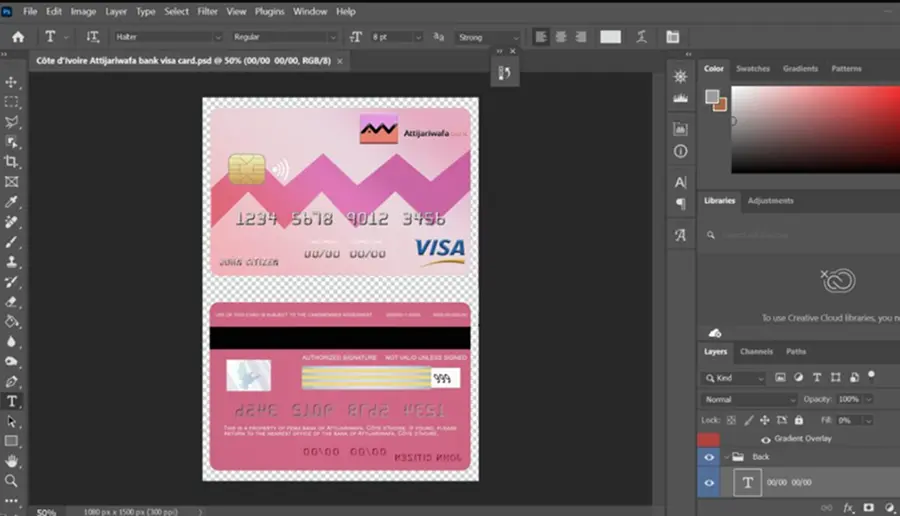Toggle Gradient Overlay effect visibility
Screen dimensions: 900x516
766,440
